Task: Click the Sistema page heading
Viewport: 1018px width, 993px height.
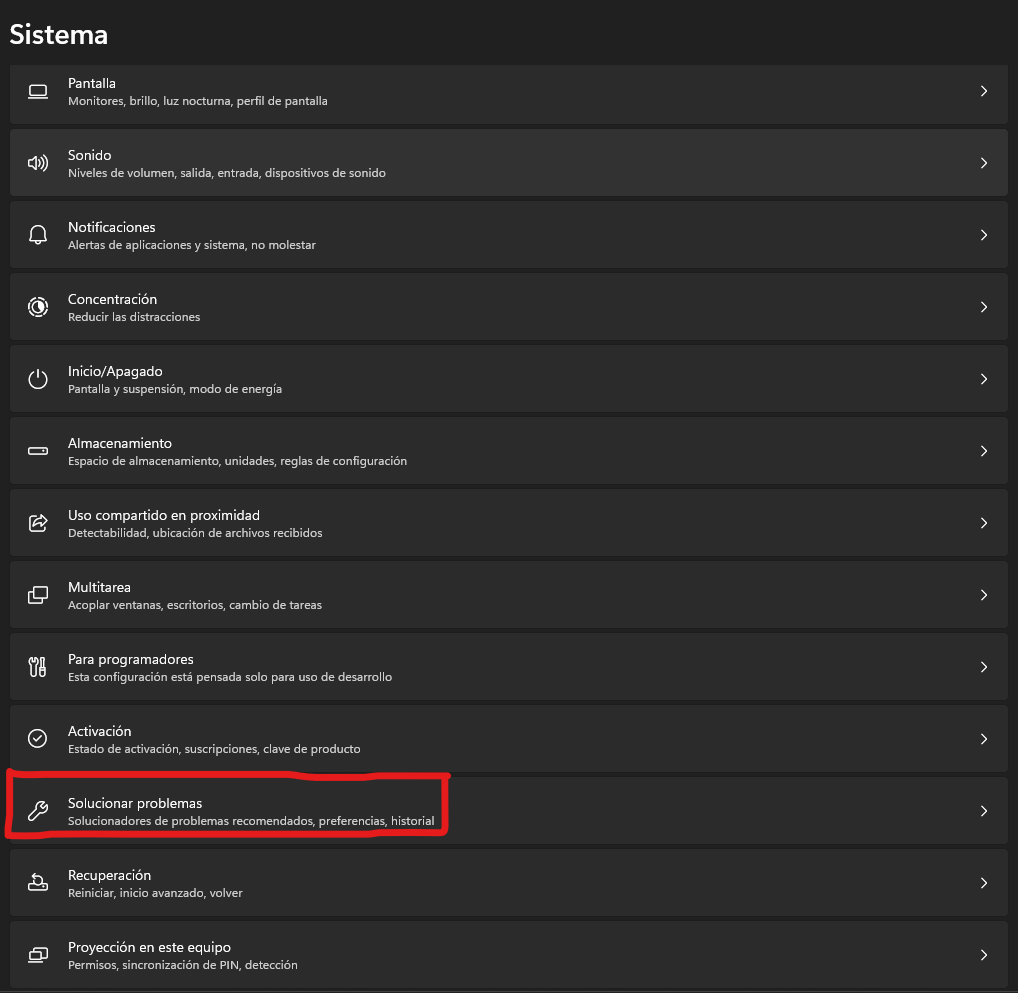Action: click(58, 34)
